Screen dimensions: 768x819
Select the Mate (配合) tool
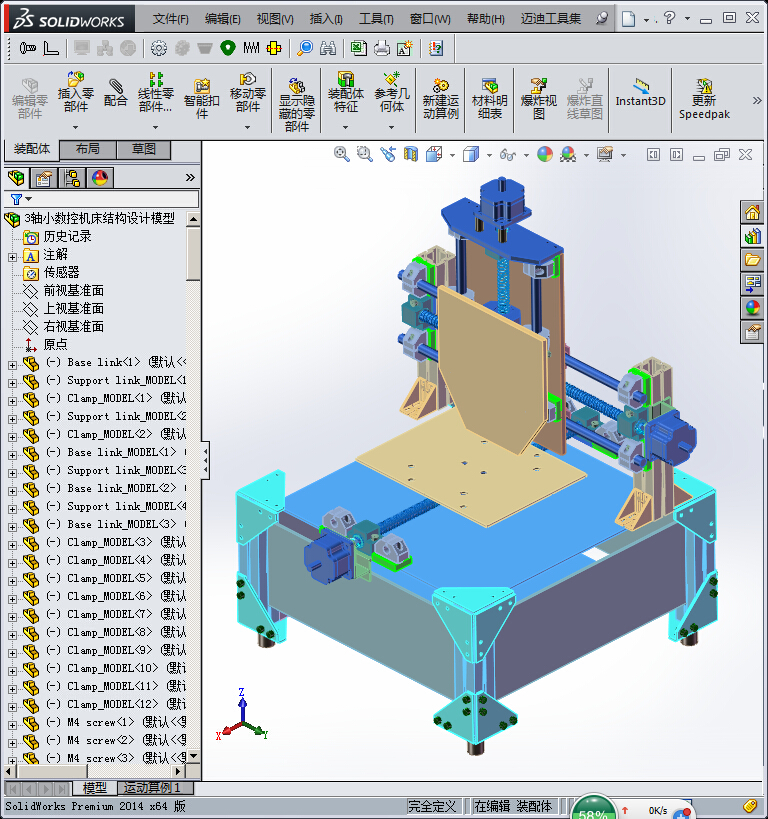[x=115, y=92]
